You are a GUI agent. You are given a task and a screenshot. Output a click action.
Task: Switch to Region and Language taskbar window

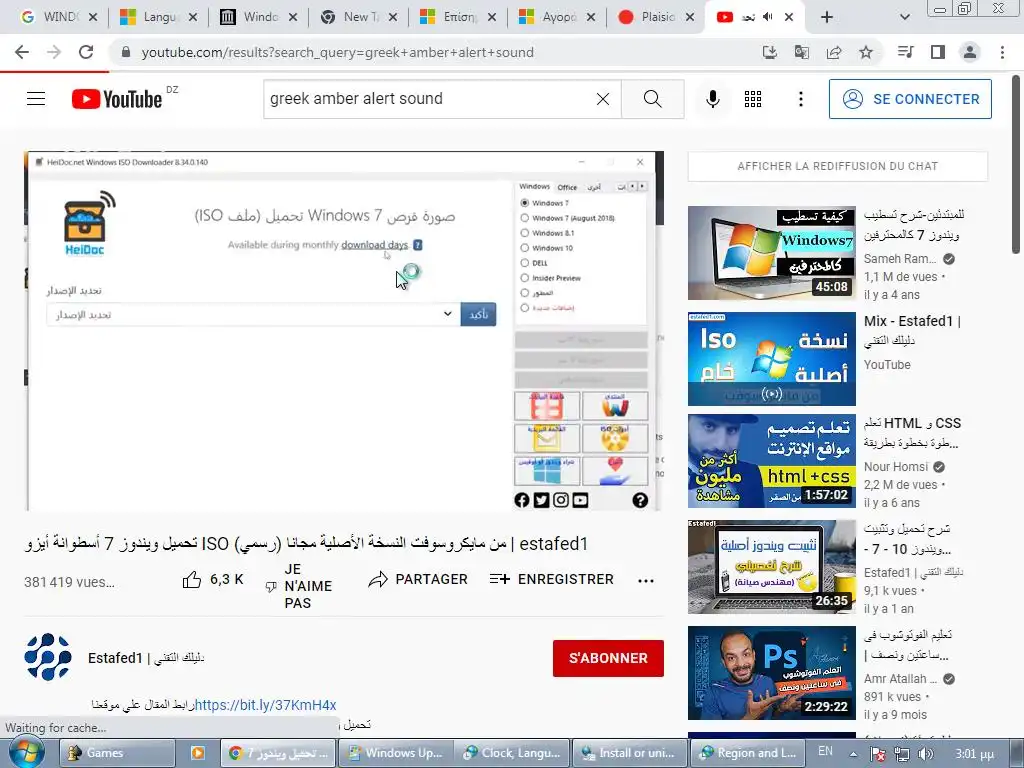pyautogui.click(x=748, y=753)
